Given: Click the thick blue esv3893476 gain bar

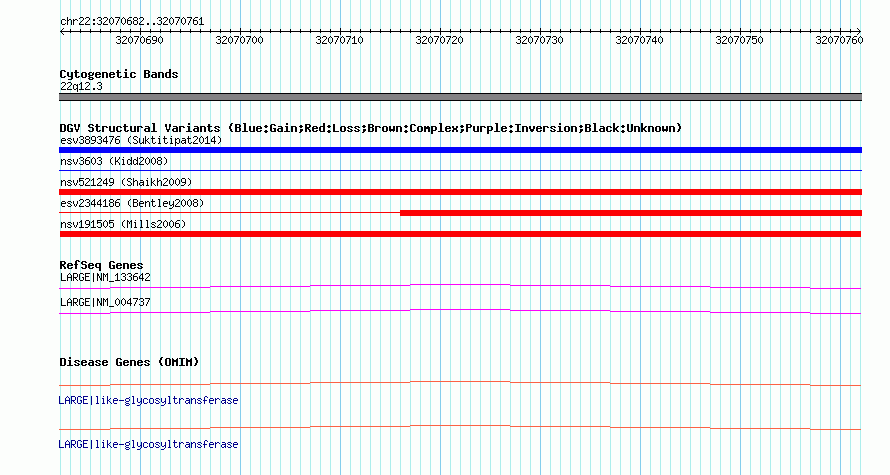Looking at the screenshot, I should tap(460, 150).
